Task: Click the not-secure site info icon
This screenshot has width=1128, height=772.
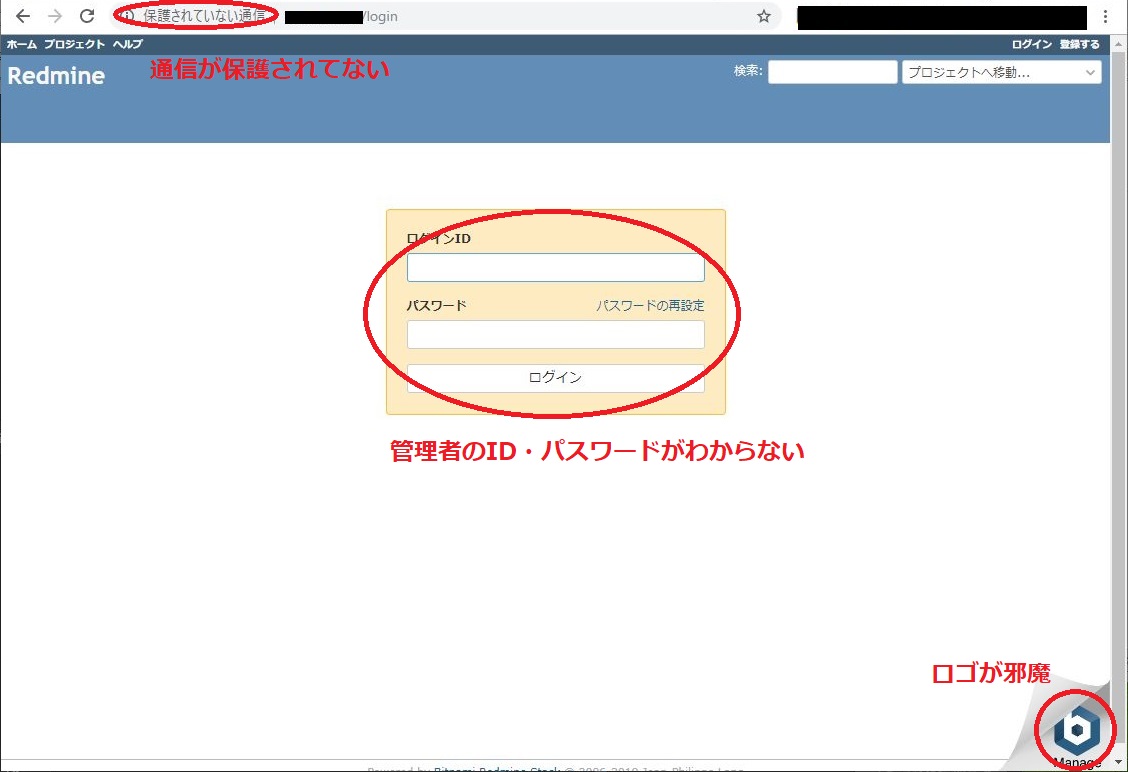Action: coord(128,16)
